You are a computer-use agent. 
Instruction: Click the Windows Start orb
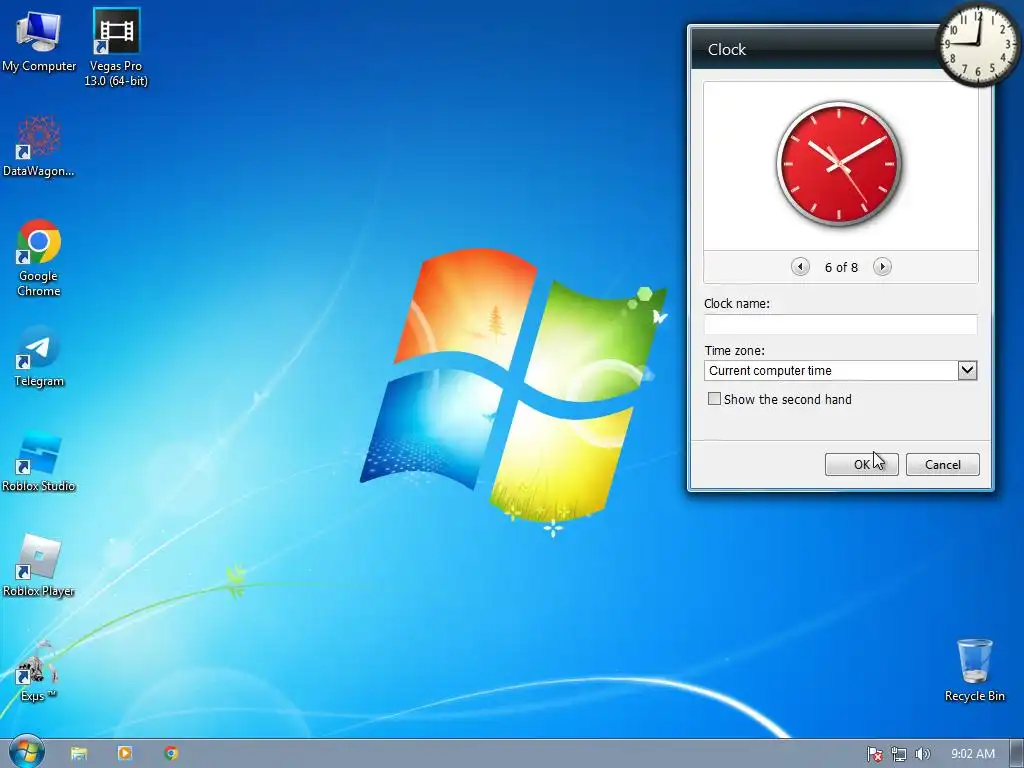click(x=26, y=752)
